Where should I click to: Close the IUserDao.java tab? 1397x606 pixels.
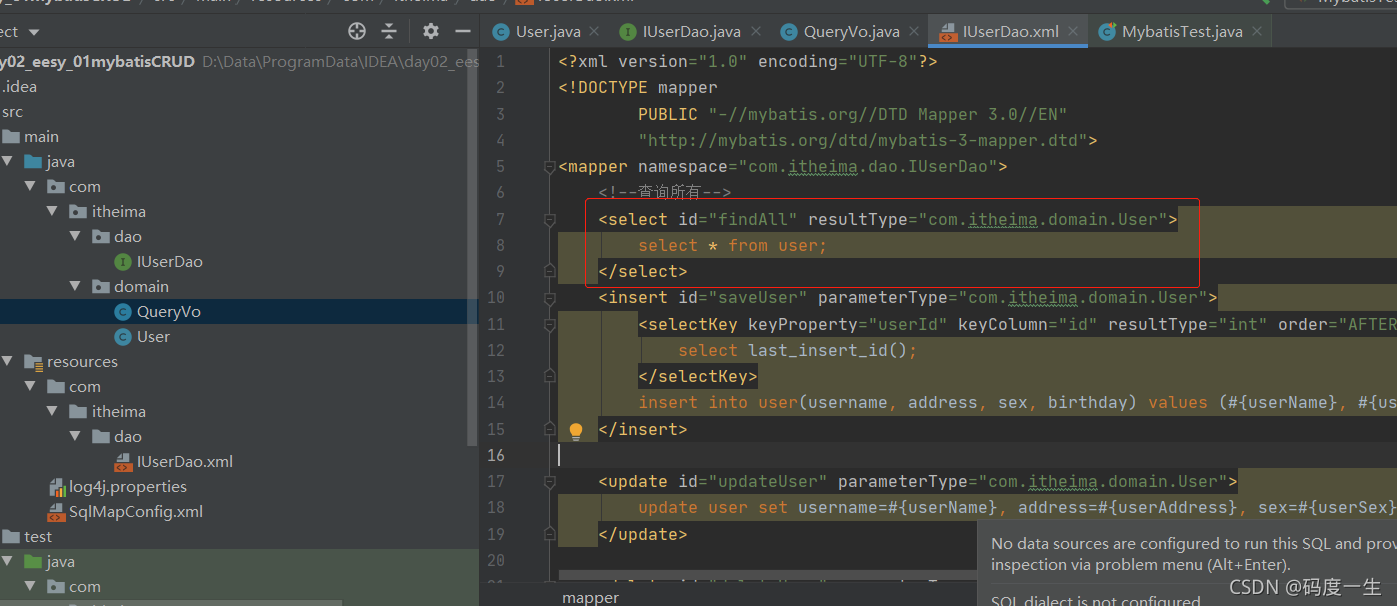[x=755, y=32]
